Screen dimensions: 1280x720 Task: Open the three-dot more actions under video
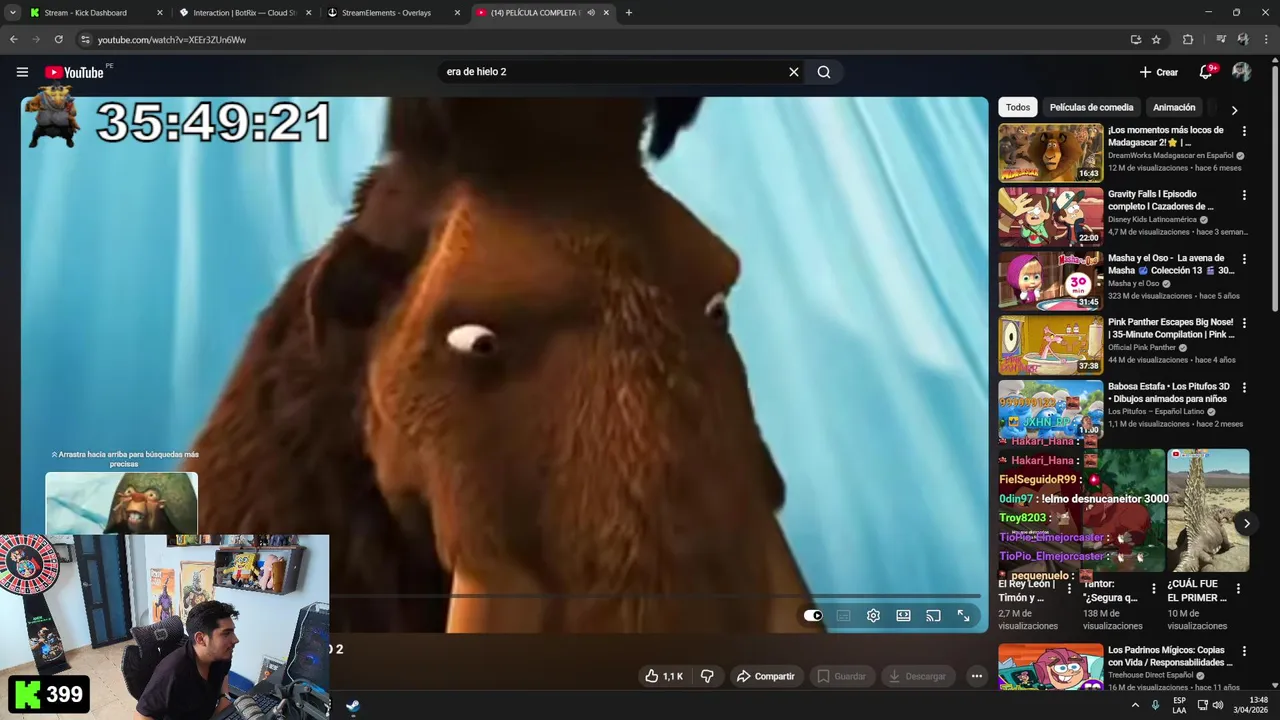(977, 676)
